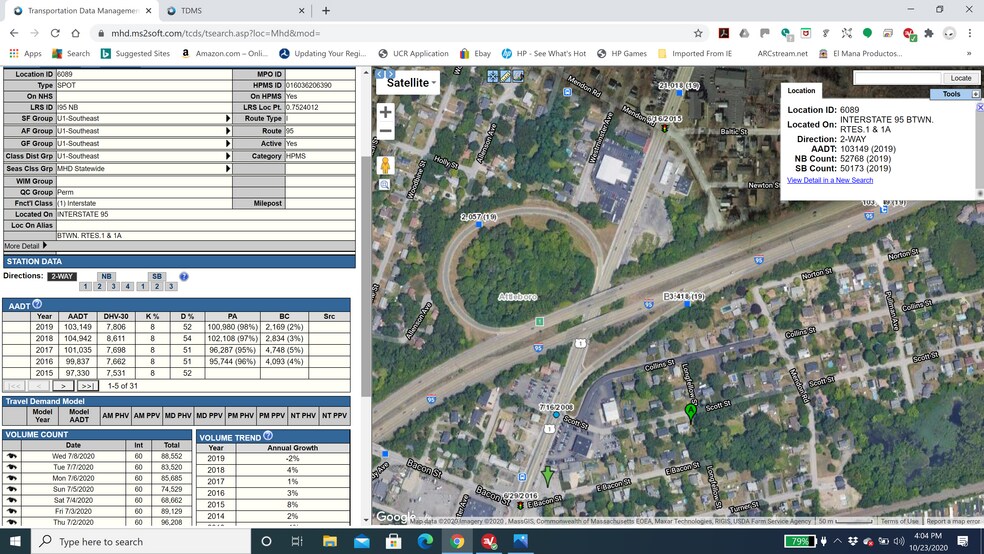Image resolution: width=984 pixels, height=554 pixels.
Task: Expand the Class Dist Grp arrow
Action: click(228, 156)
